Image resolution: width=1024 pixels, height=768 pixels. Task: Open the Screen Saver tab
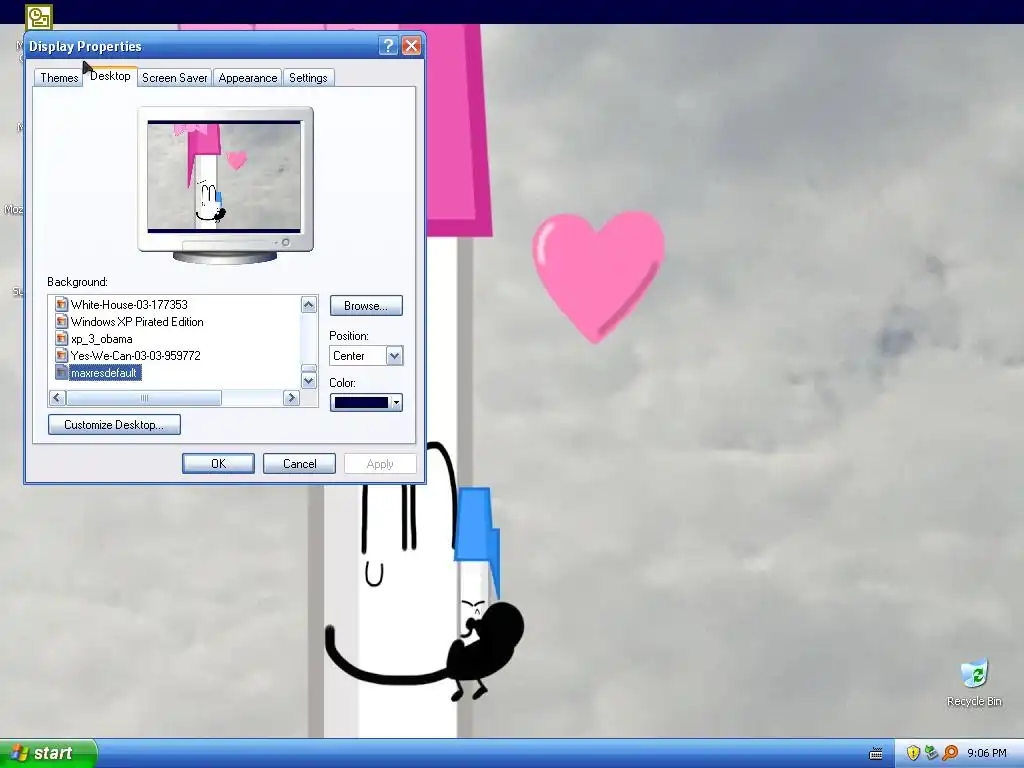click(x=174, y=78)
